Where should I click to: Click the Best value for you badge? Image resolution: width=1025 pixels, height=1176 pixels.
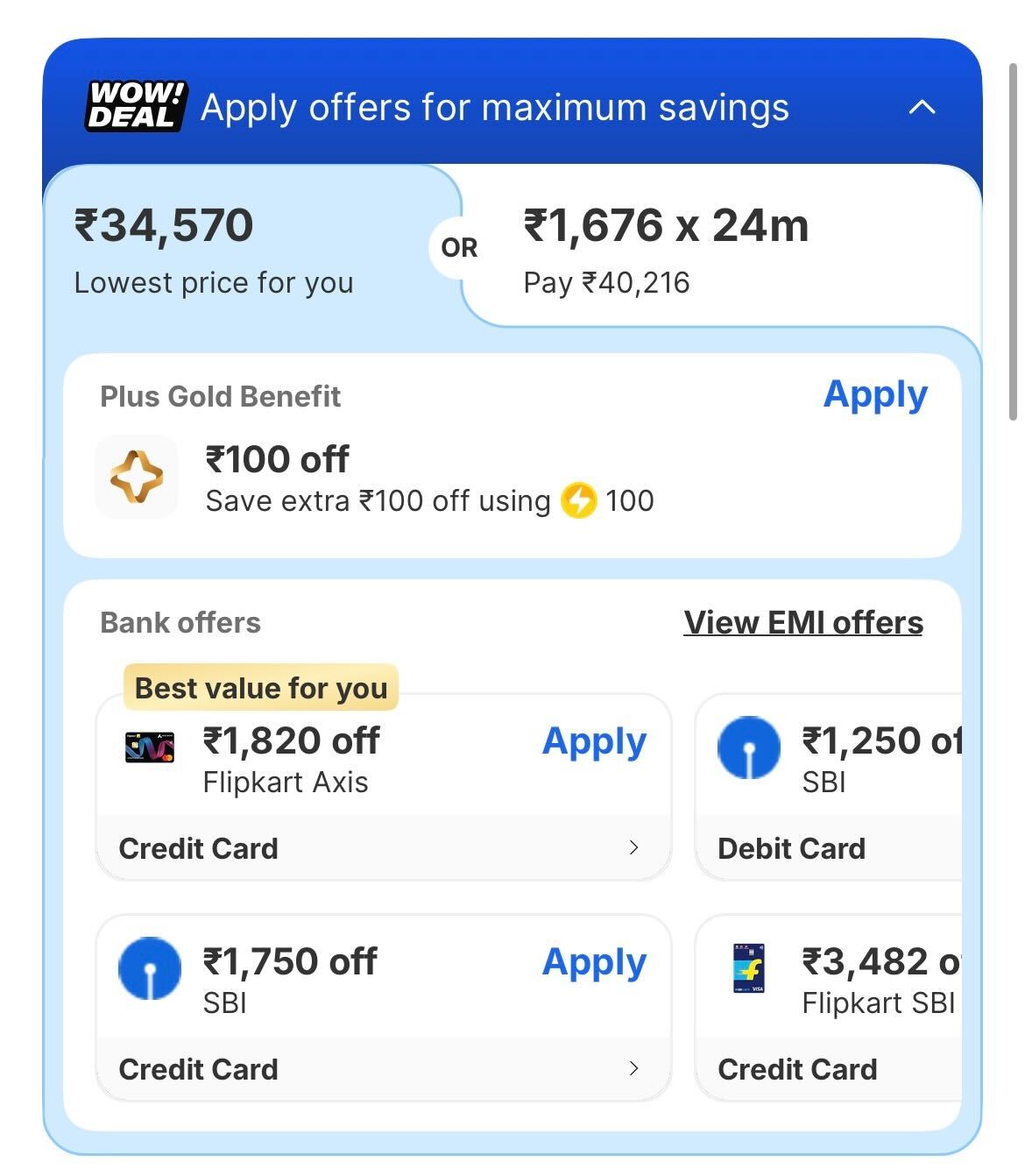click(261, 688)
